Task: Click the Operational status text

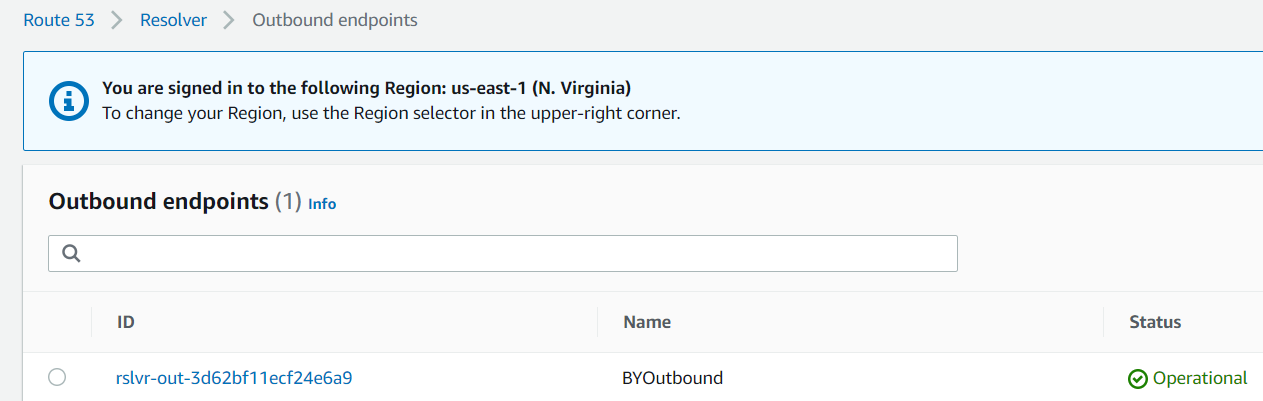Action: click(1200, 378)
